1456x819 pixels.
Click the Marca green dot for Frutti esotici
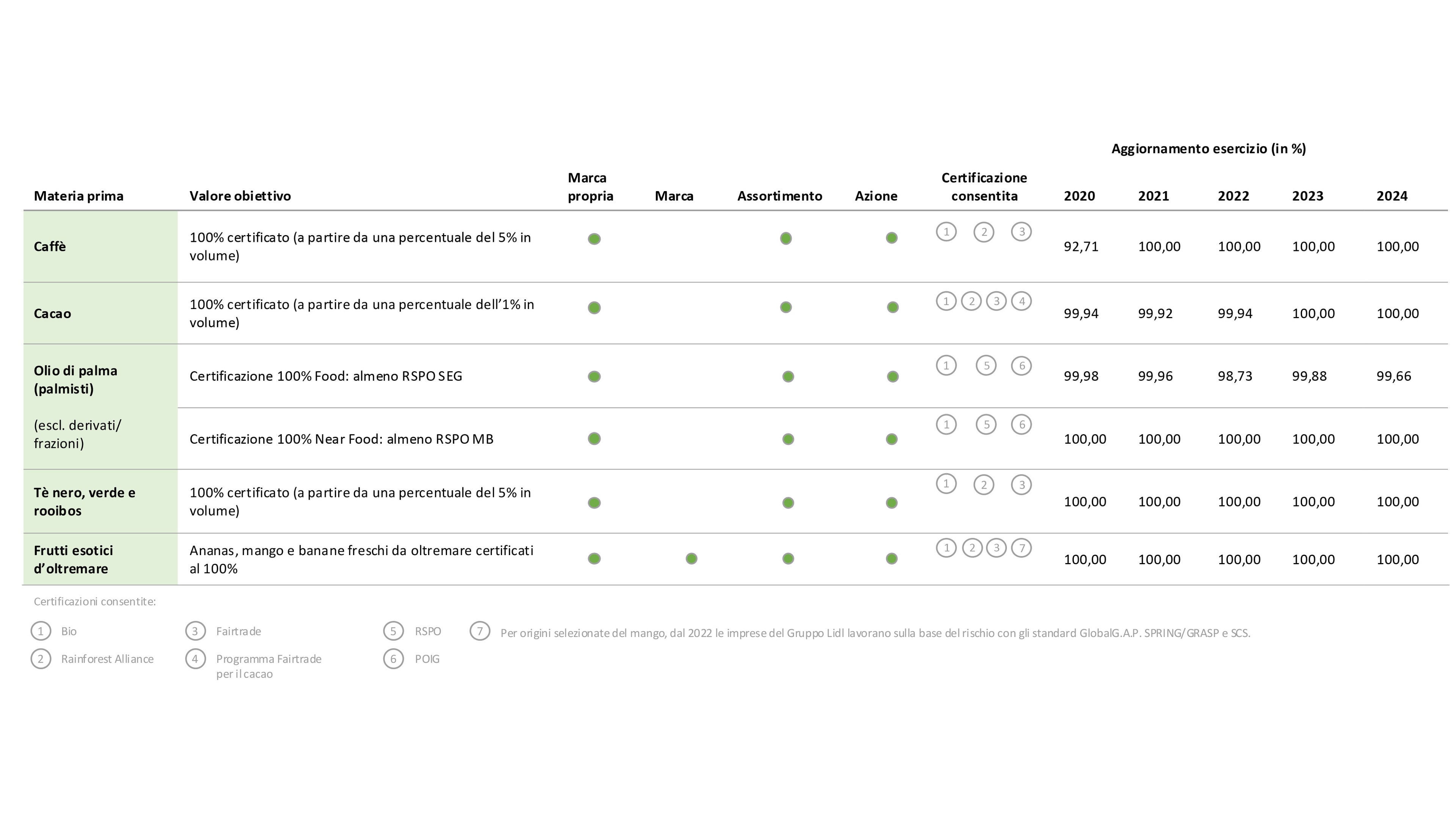[691, 559]
